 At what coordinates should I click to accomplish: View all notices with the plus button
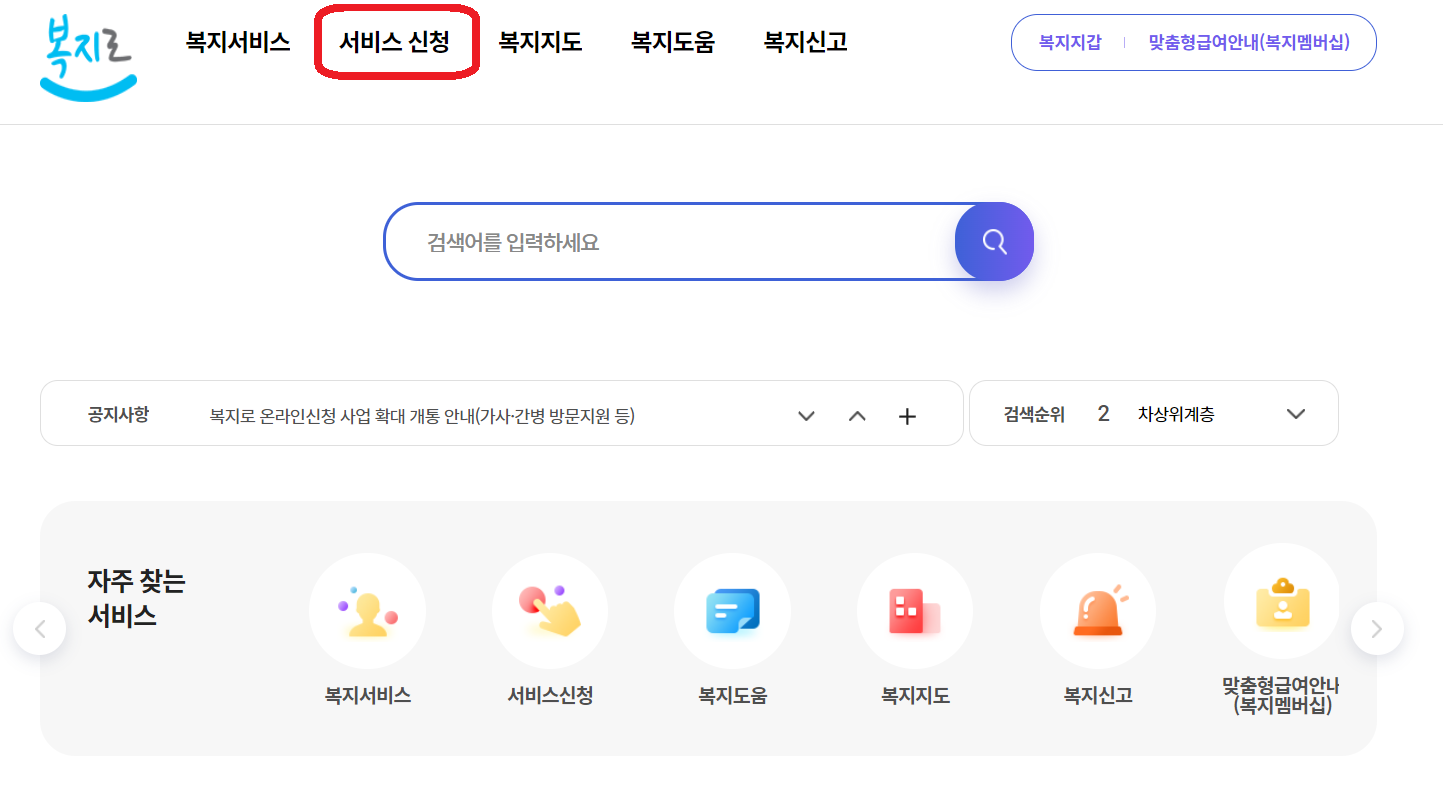click(x=907, y=416)
